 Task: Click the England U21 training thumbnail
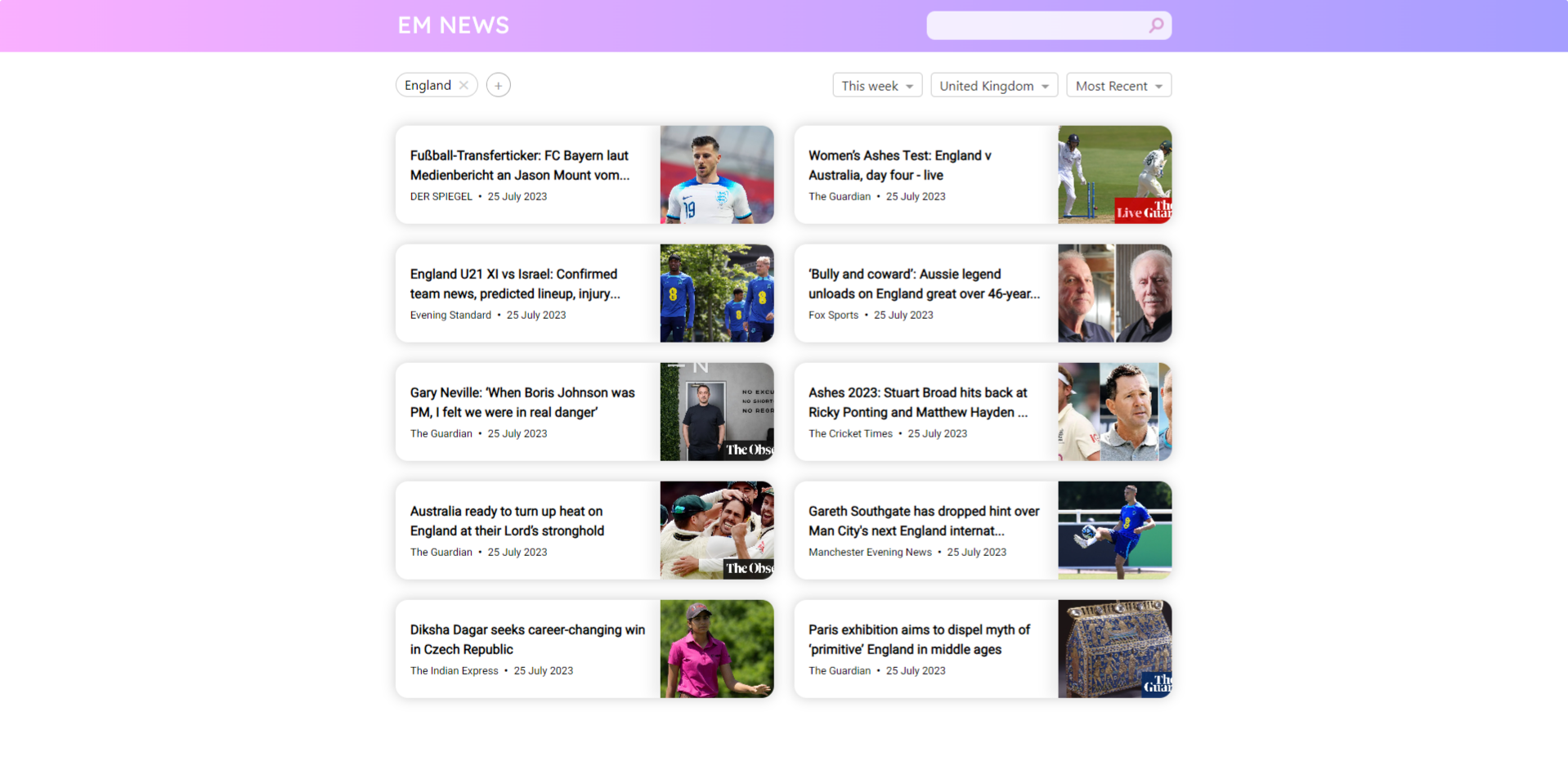(717, 293)
